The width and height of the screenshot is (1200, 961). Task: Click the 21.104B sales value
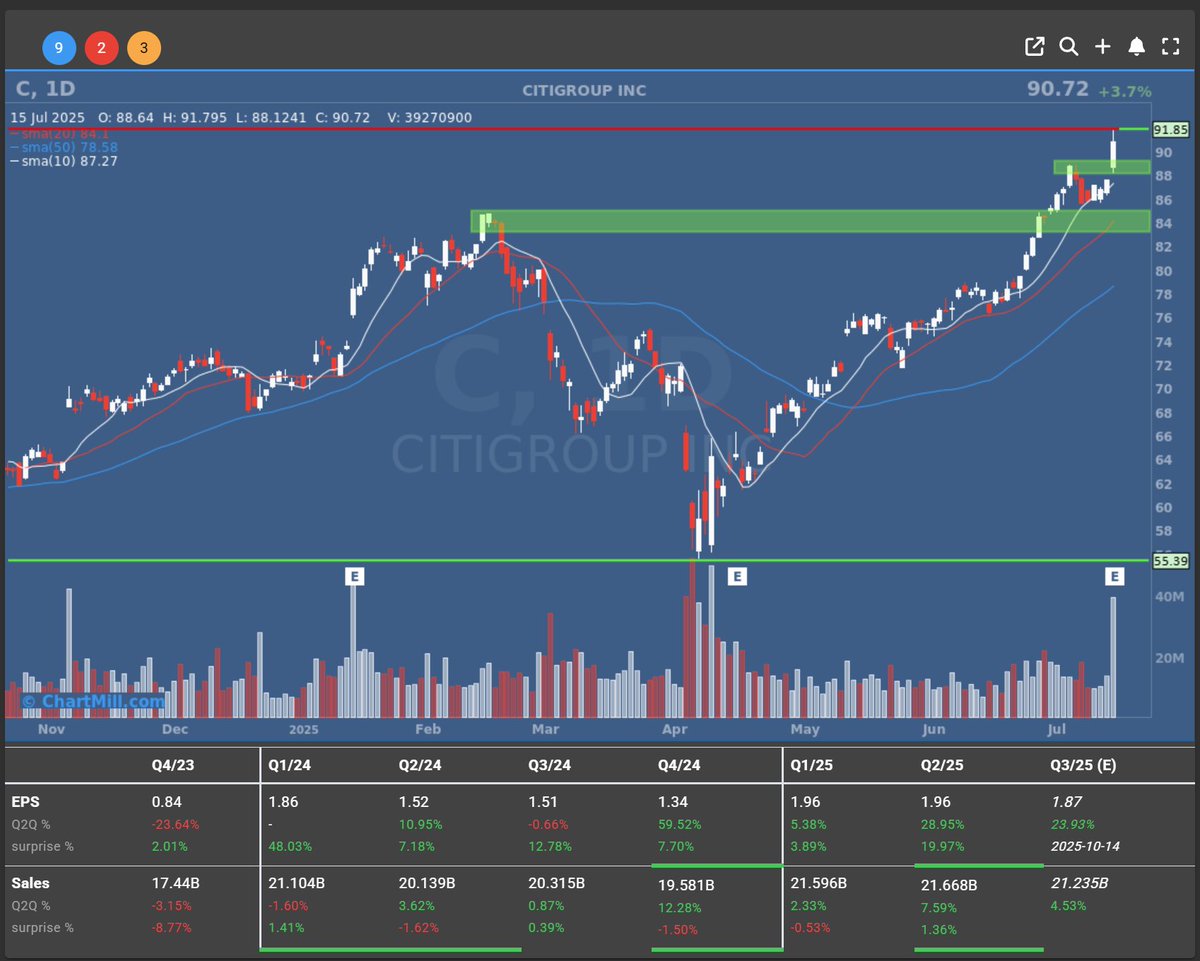pyautogui.click(x=296, y=884)
